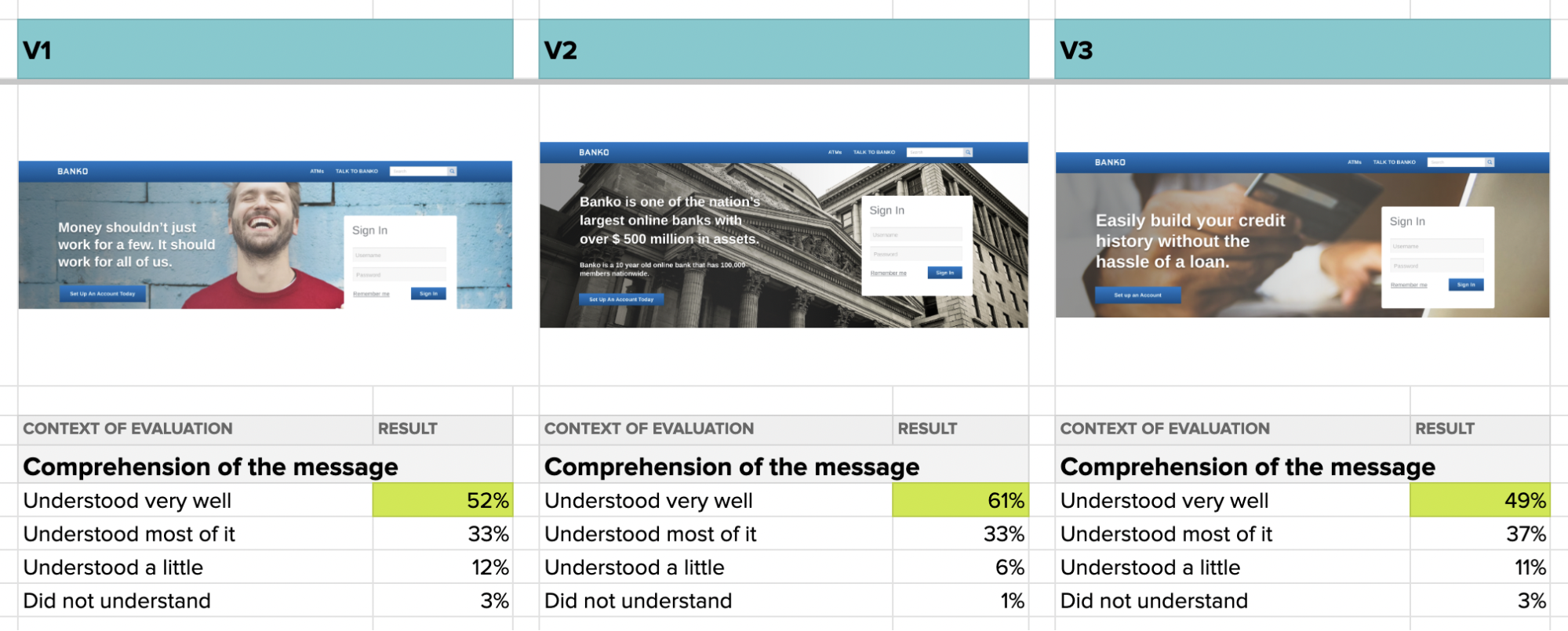Click the search magnifier icon in V3 mockup
Image resolution: width=1568 pixels, height=631 pixels.
1489,162
